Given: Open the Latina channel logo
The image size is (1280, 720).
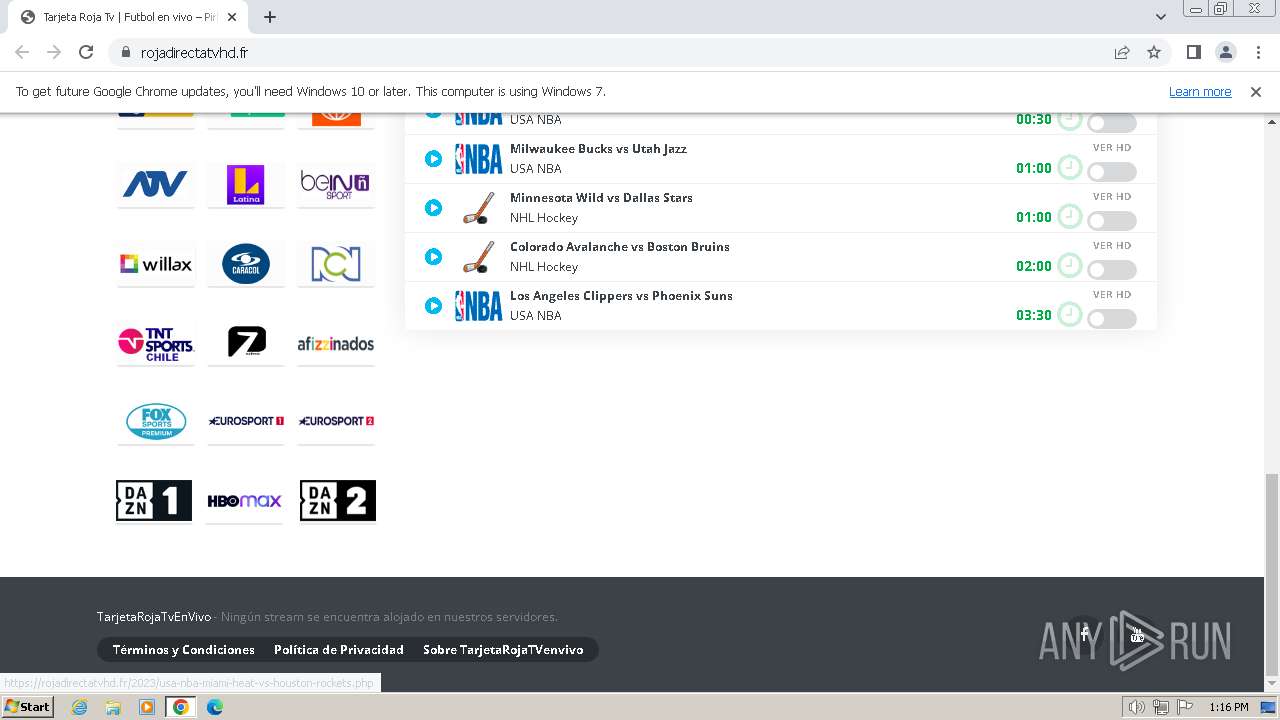Looking at the screenshot, I should click(246, 184).
